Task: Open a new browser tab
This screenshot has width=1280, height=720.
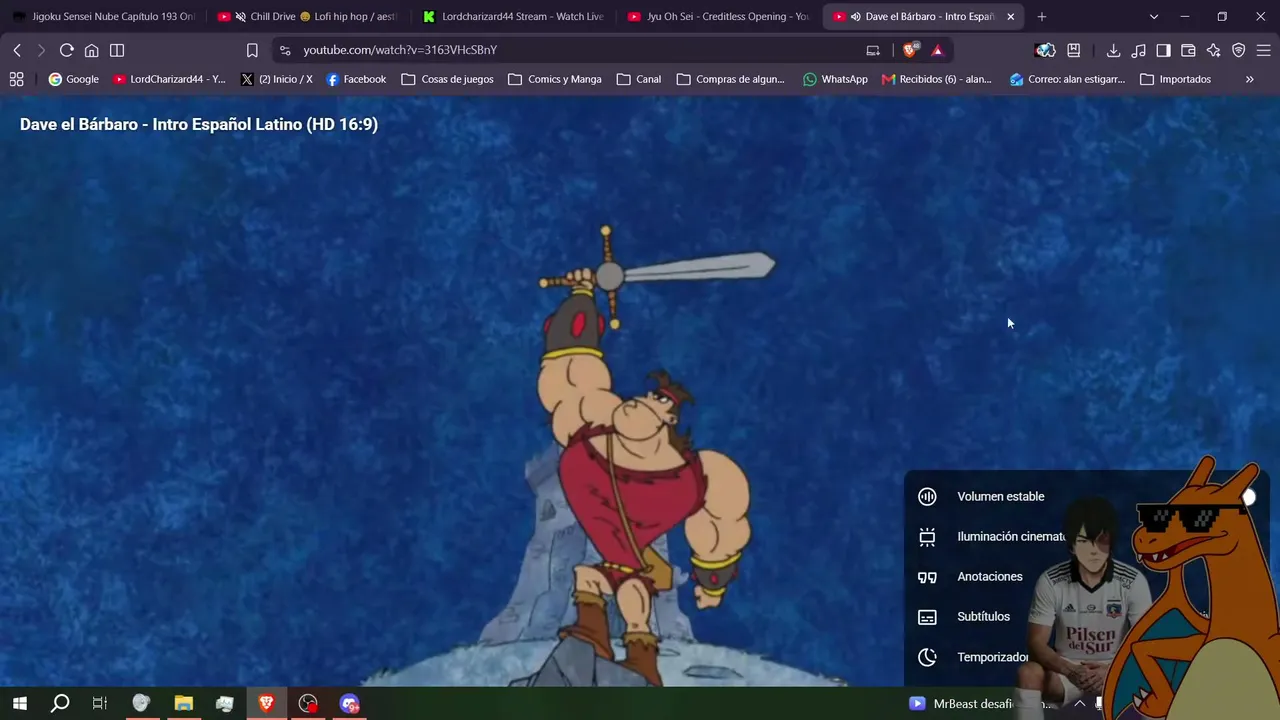Action: coord(1041,17)
